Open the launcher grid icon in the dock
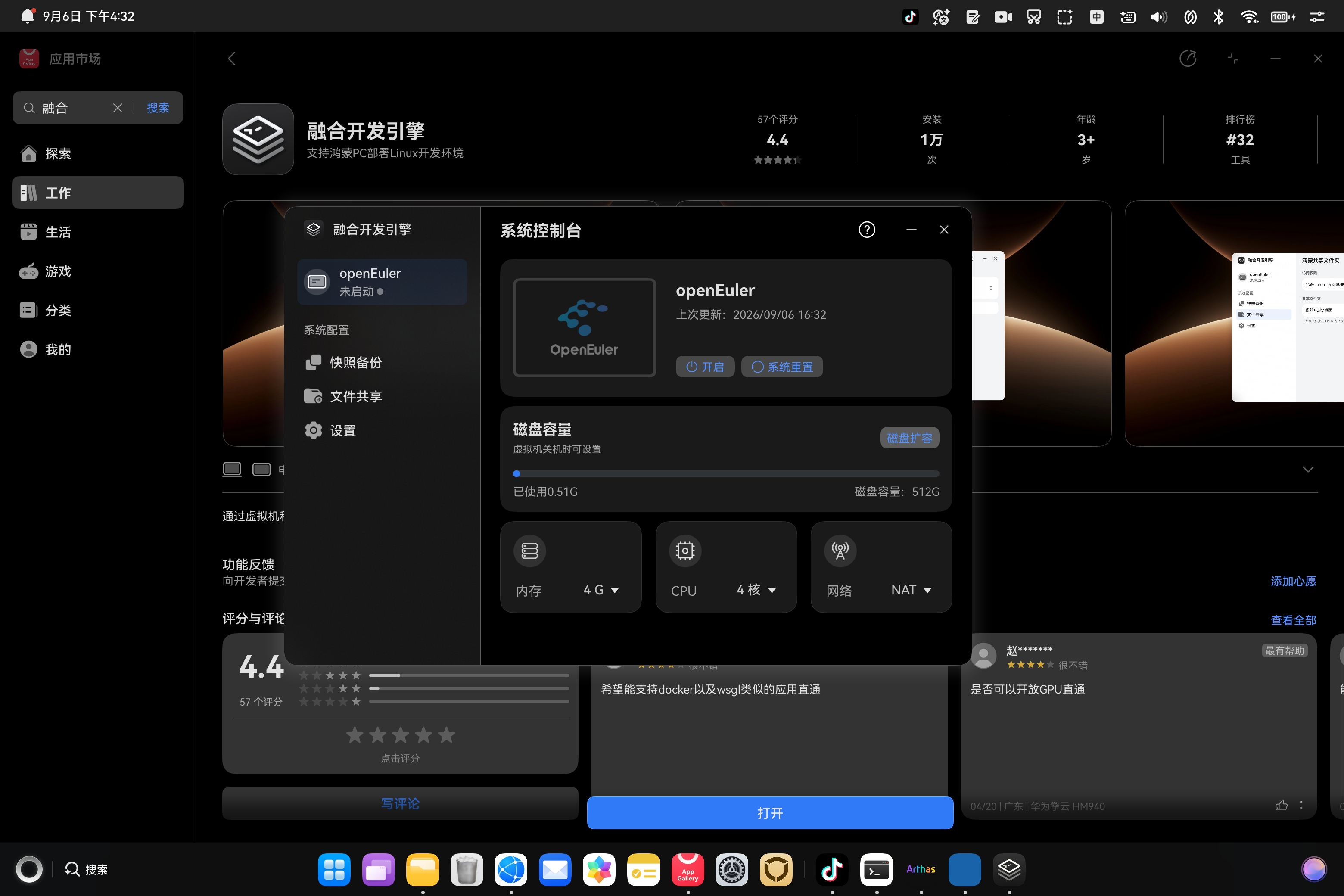Screen dimensions: 1344x896 (334, 870)
